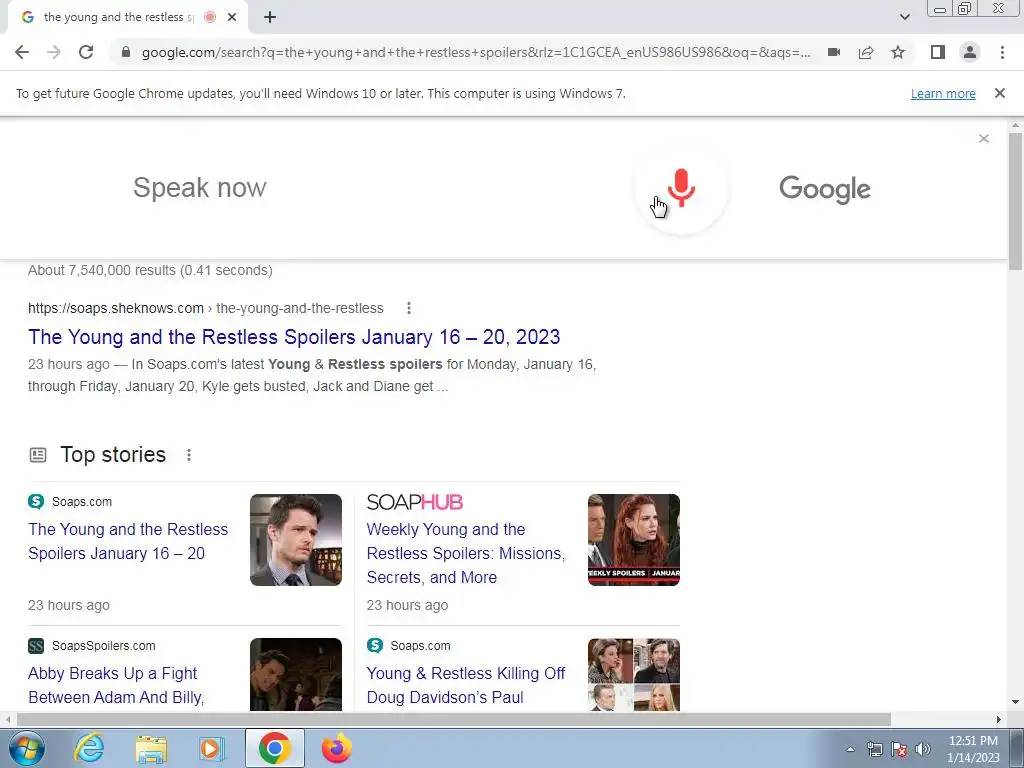Click the scroll down arrow on vertical scrollbar

1015,702
